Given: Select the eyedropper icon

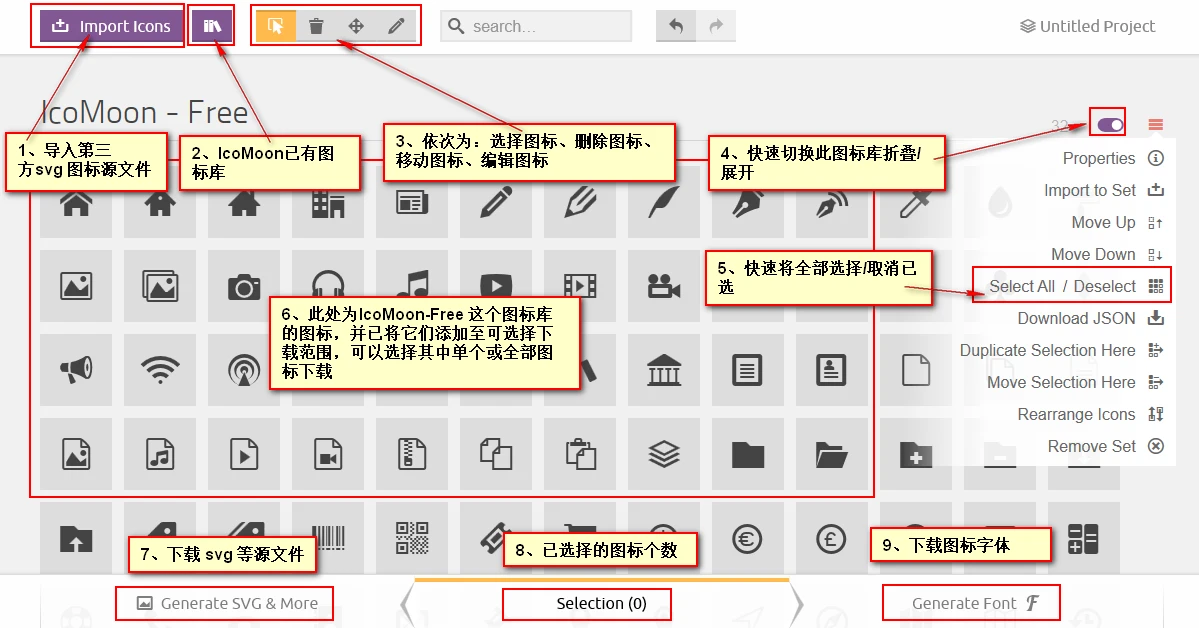Looking at the screenshot, I should pyautogui.click(x=916, y=202).
